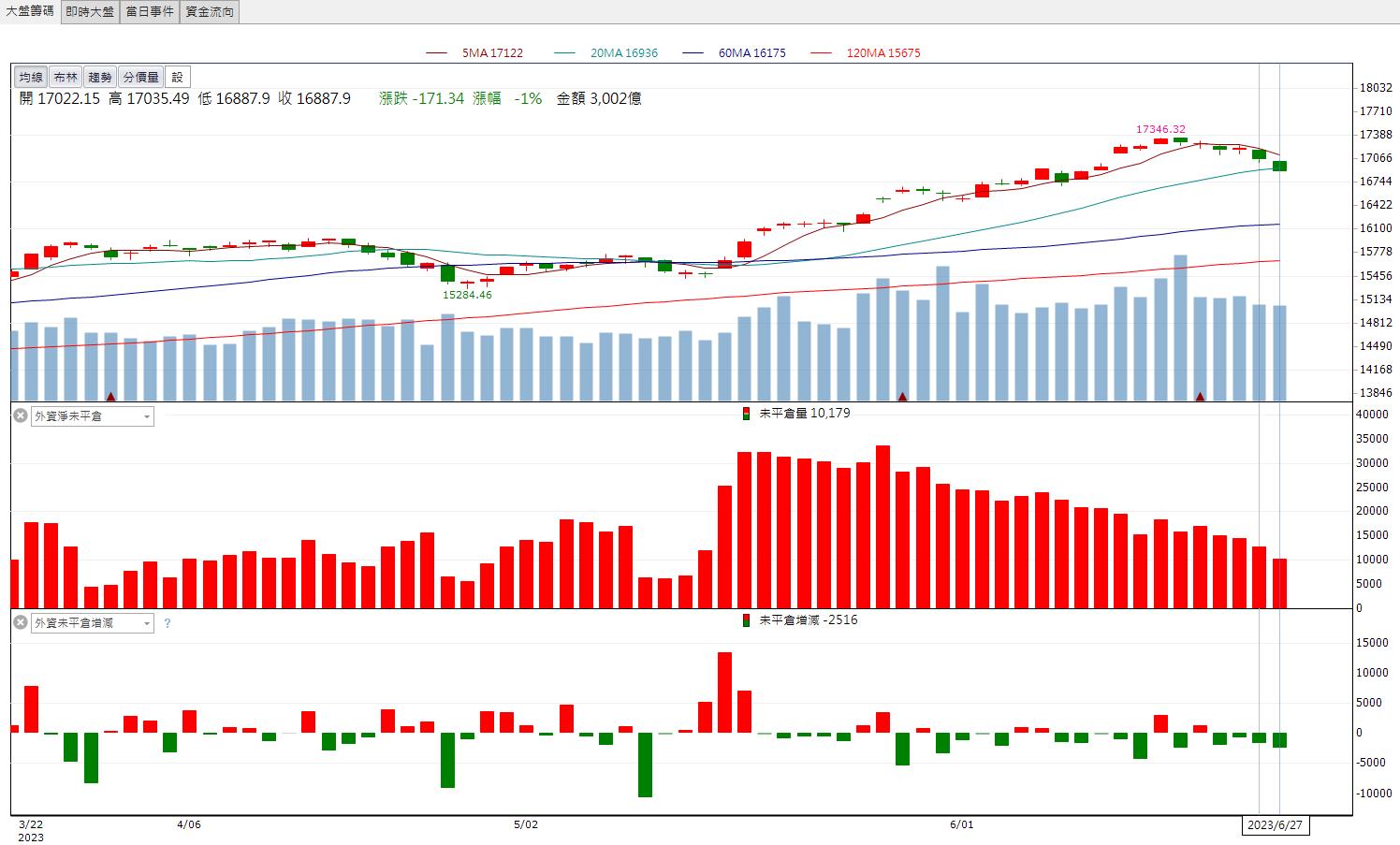Click the 開 17022.15 opening price text
The width and height of the screenshot is (1400, 845).
tap(59, 98)
